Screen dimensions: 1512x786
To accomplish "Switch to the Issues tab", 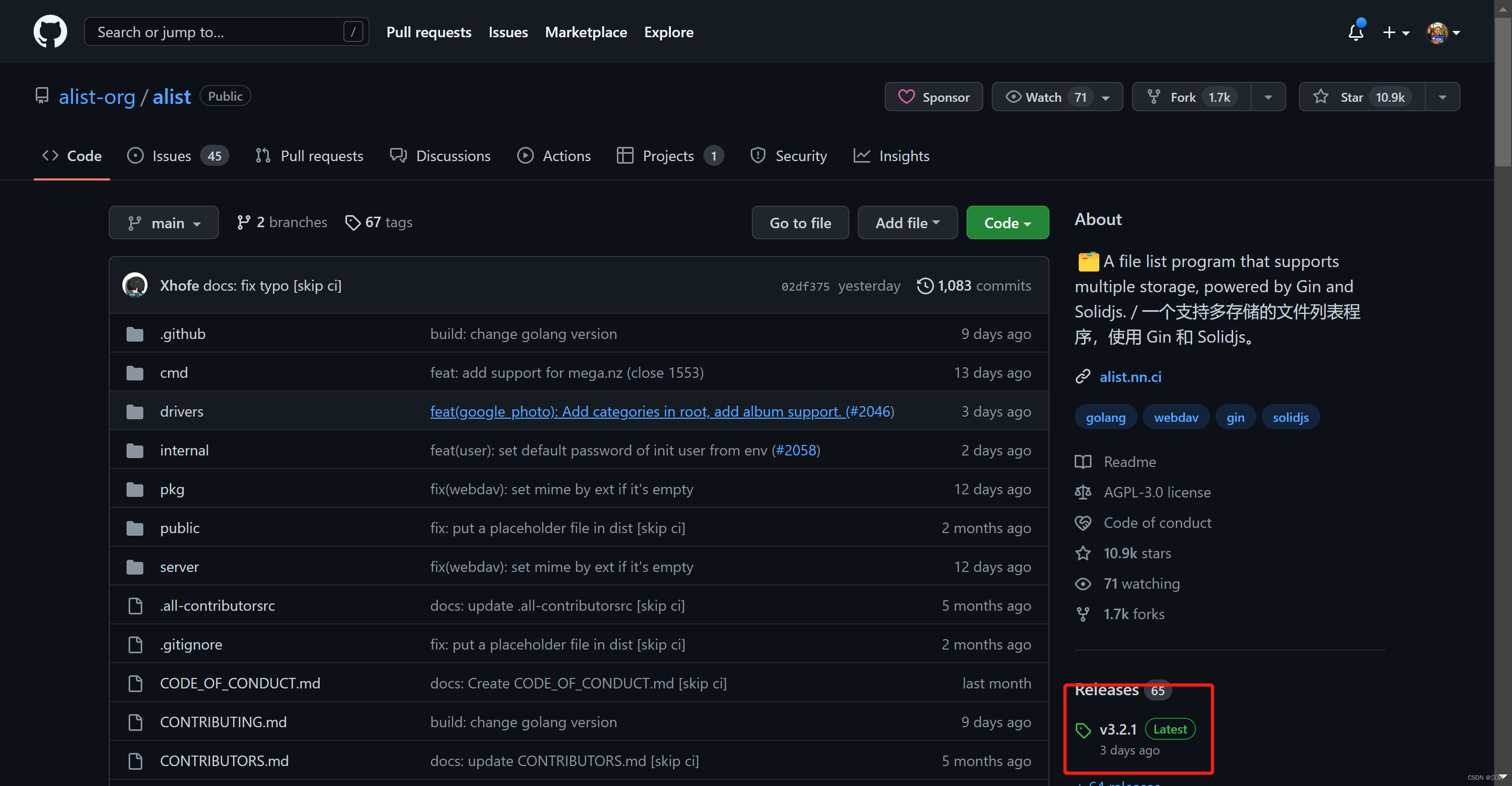I will coord(178,155).
